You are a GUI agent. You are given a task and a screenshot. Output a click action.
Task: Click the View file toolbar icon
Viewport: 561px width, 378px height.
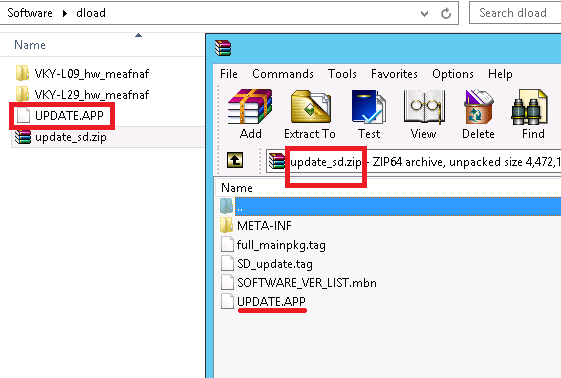[x=424, y=107]
